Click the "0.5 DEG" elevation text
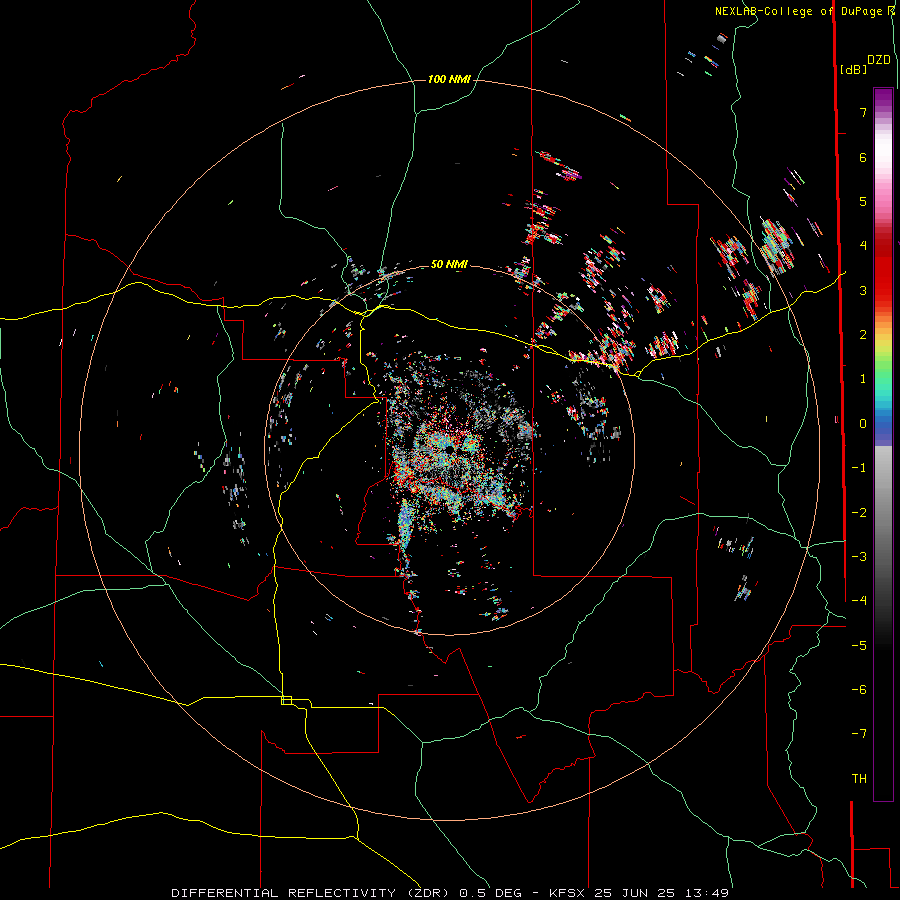Image resolution: width=900 pixels, height=900 pixels. [x=490, y=893]
